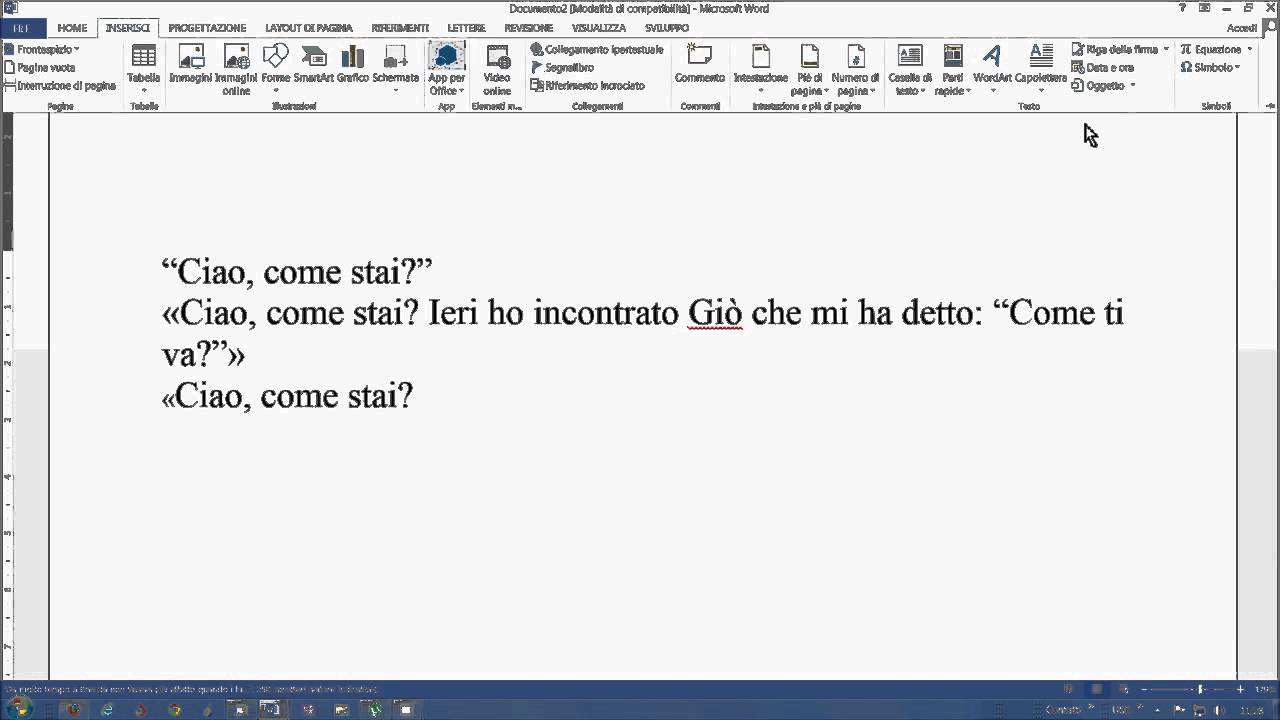Open the FILE backstage tab
Viewport: 1280px width, 720px height.
[22, 28]
